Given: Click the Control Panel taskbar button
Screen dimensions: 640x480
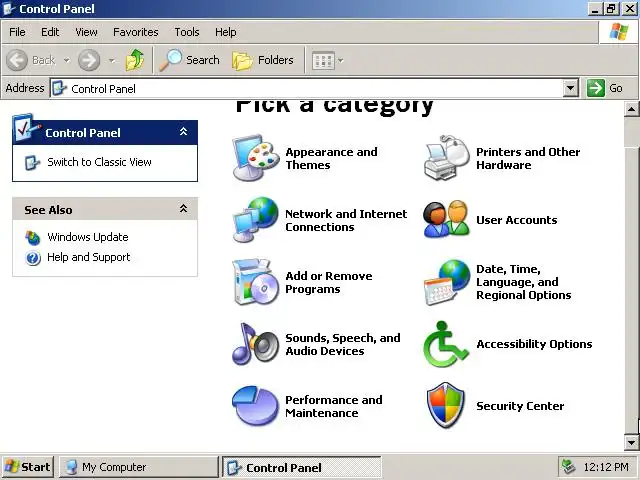Looking at the screenshot, I should (302, 467).
